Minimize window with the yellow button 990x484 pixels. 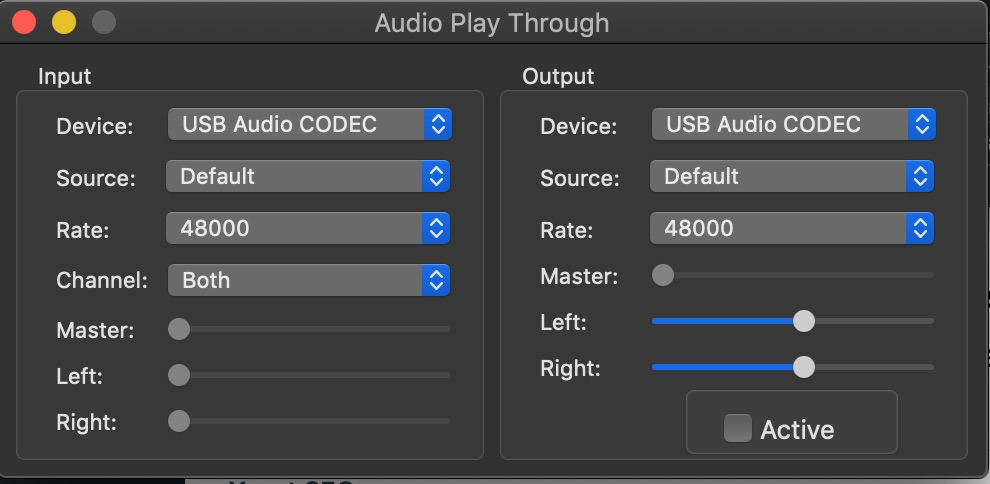tap(64, 21)
